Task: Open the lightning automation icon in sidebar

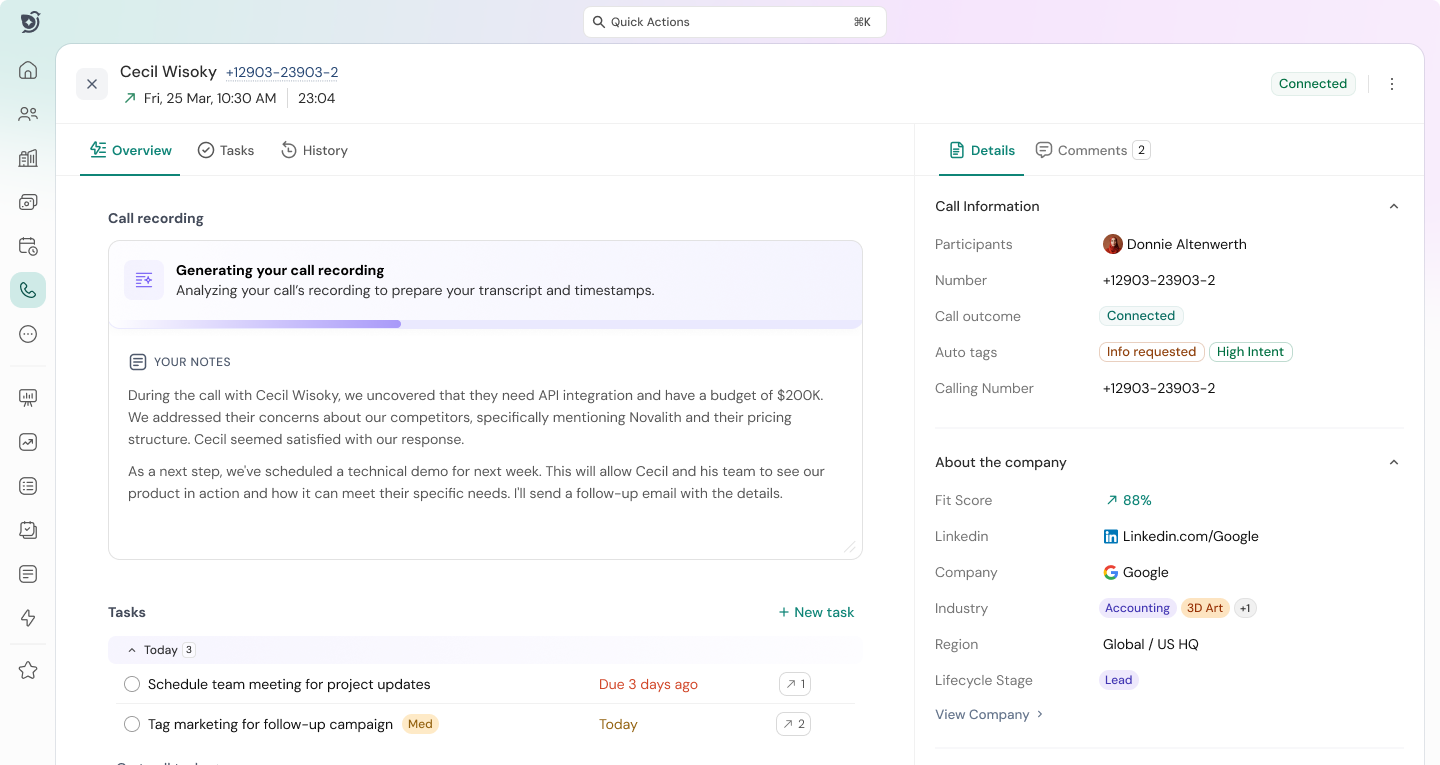Action: pyautogui.click(x=28, y=618)
